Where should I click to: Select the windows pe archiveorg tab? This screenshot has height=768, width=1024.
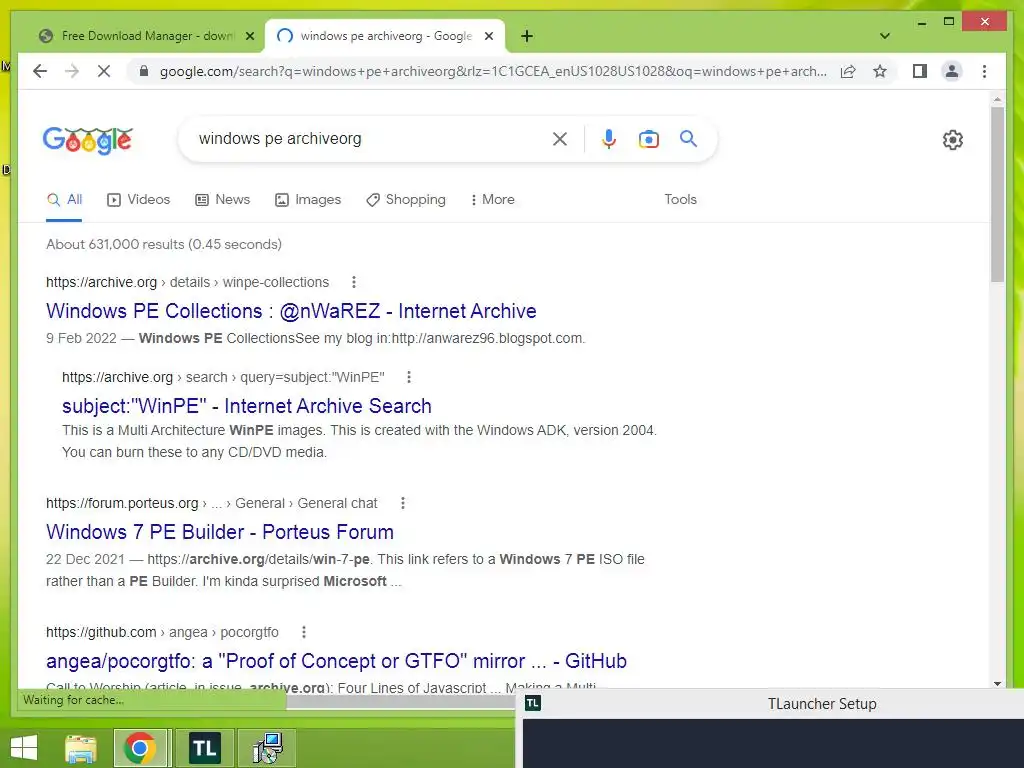[384, 36]
